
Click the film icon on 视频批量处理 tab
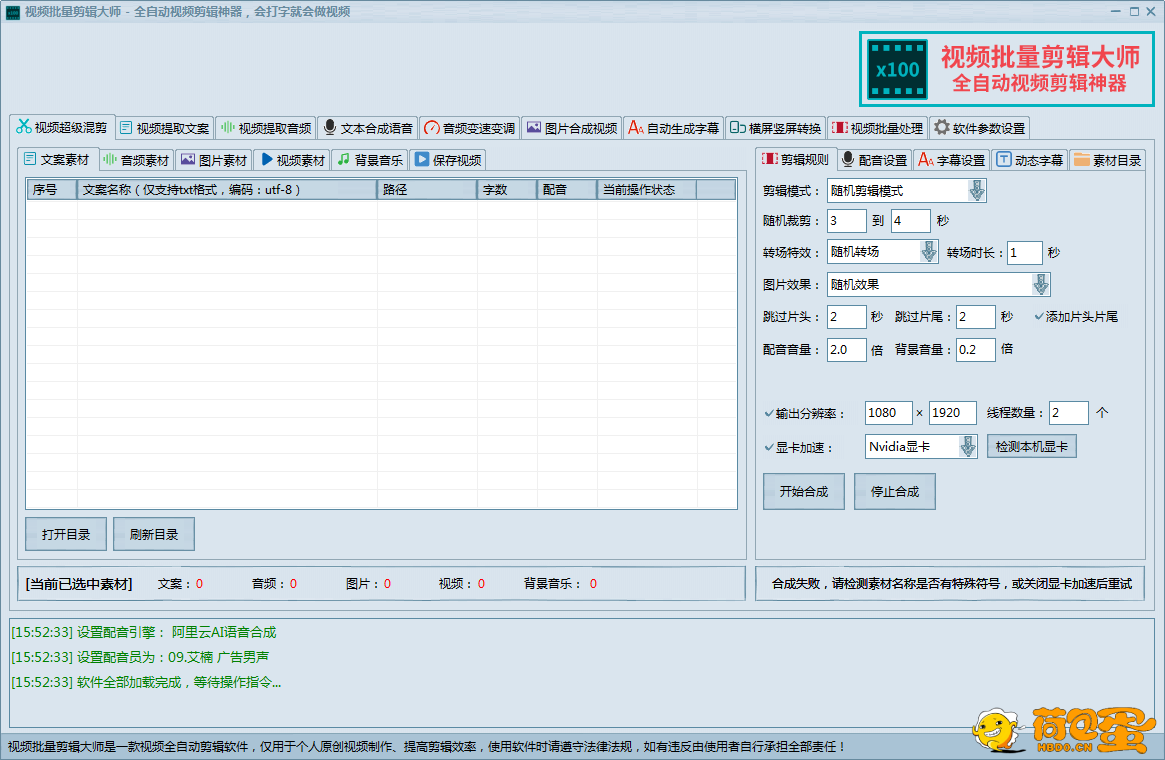tap(840, 128)
